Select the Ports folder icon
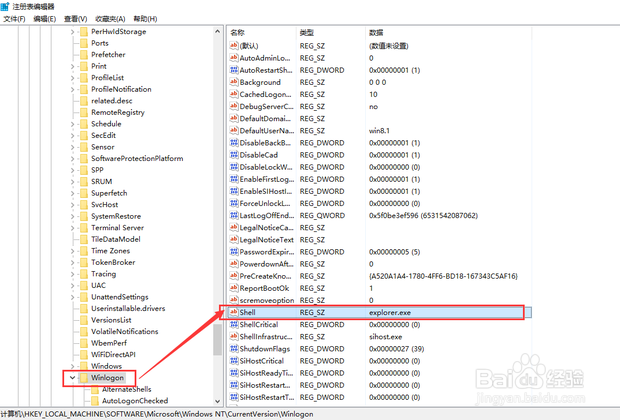620x420 pixels. tap(84, 43)
